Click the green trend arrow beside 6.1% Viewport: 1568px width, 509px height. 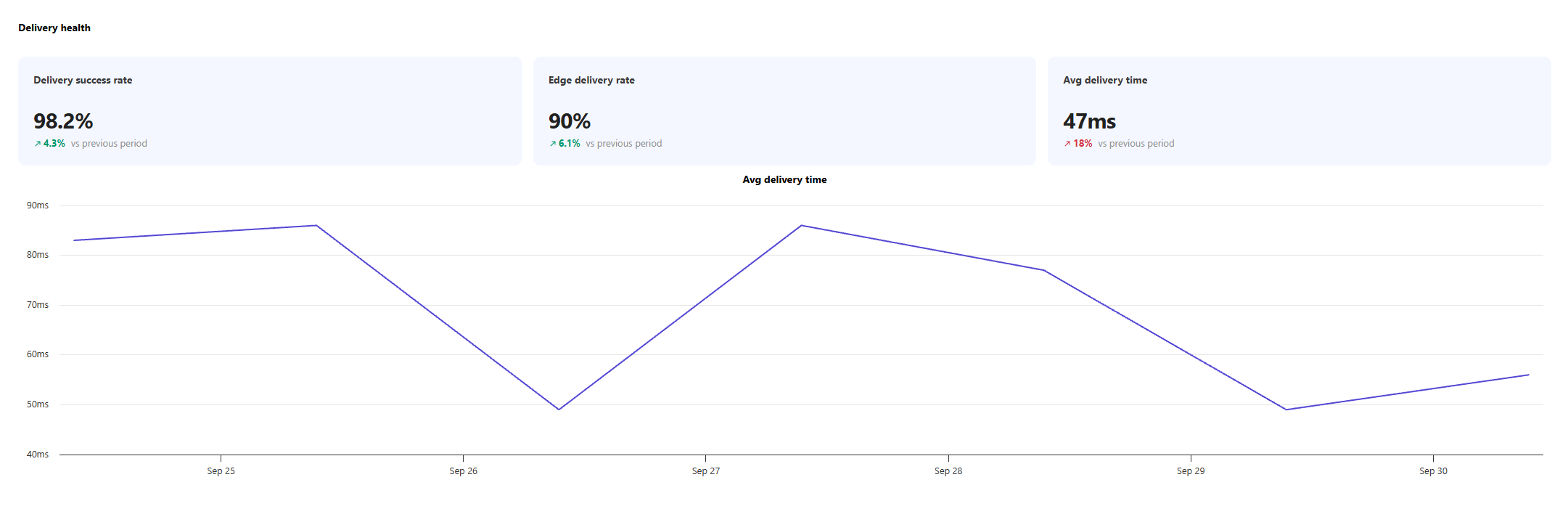tap(553, 144)
